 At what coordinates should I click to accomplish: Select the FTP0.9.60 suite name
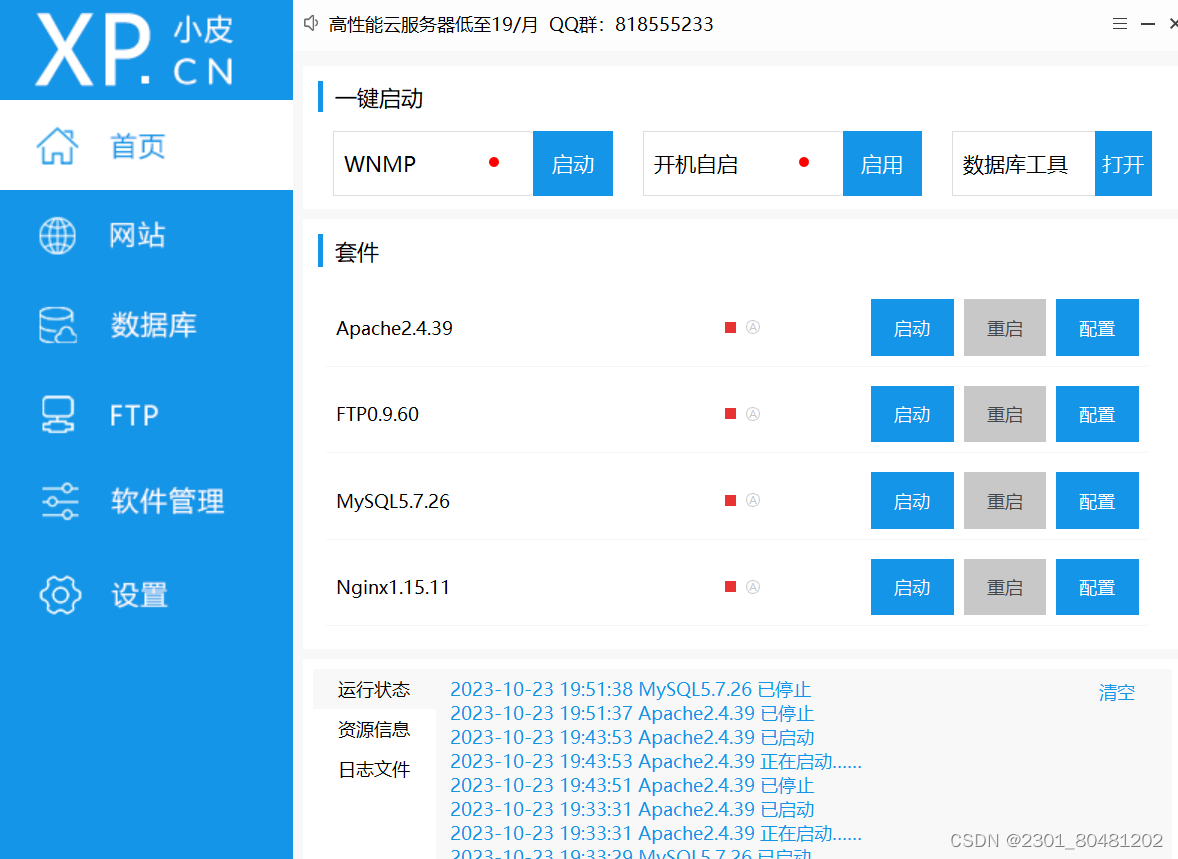click(377, 414)
